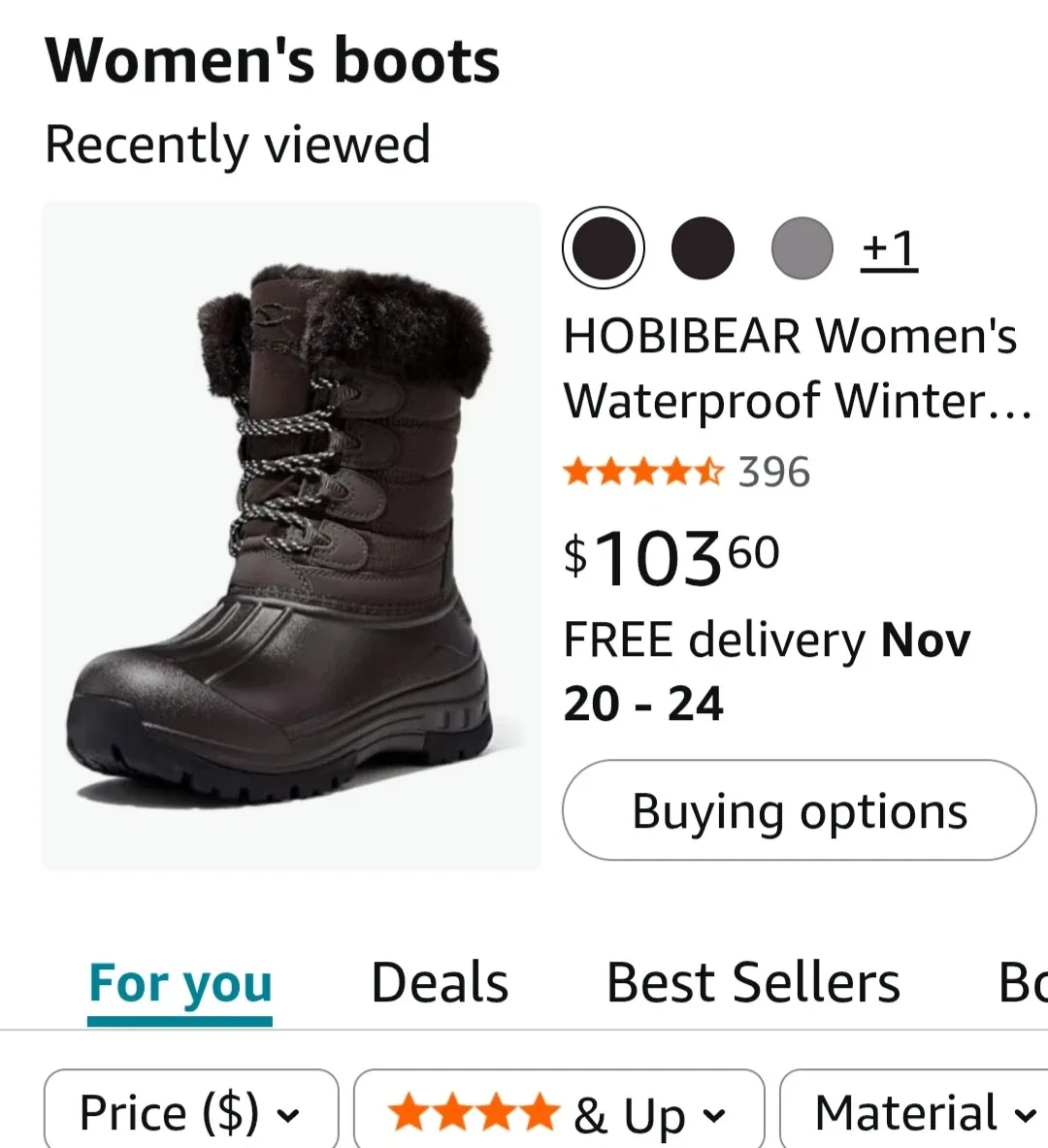
Task: Expand the Material filter dropdown
Action: click(922, 1112)
